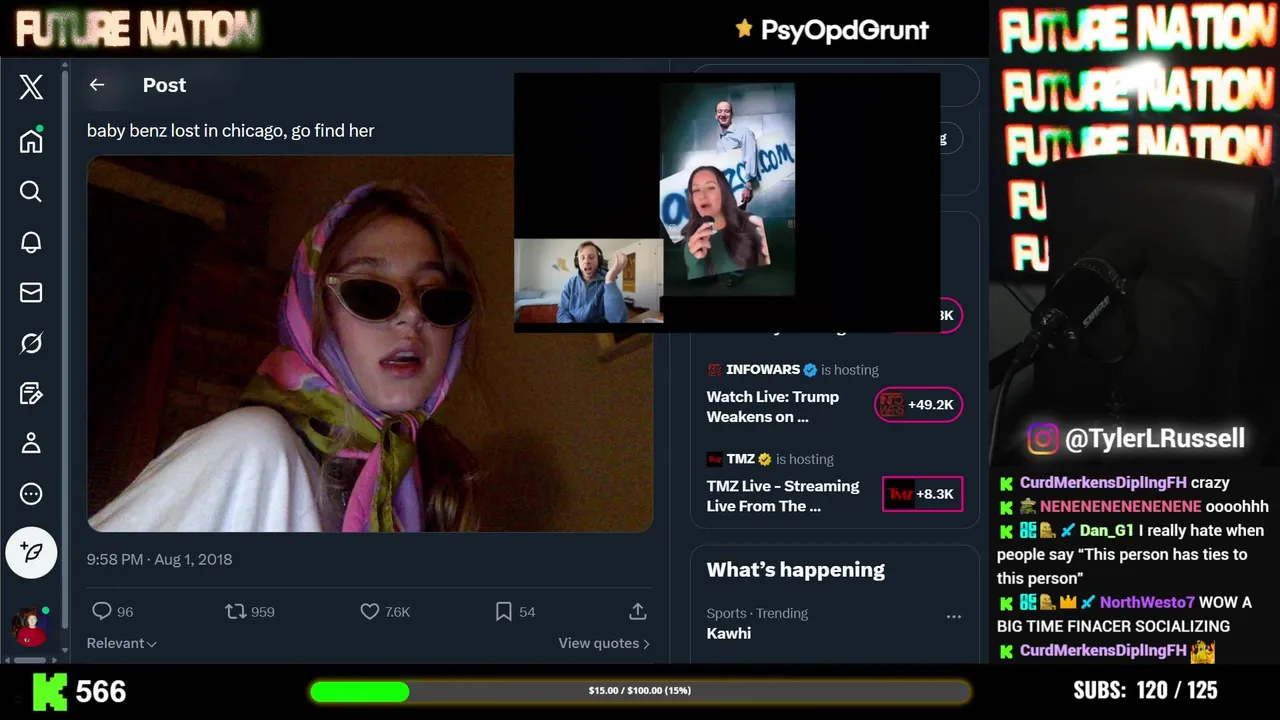
Task: Open Notifications bell icon
Action: pyautogui.click(x=31, y=242)
